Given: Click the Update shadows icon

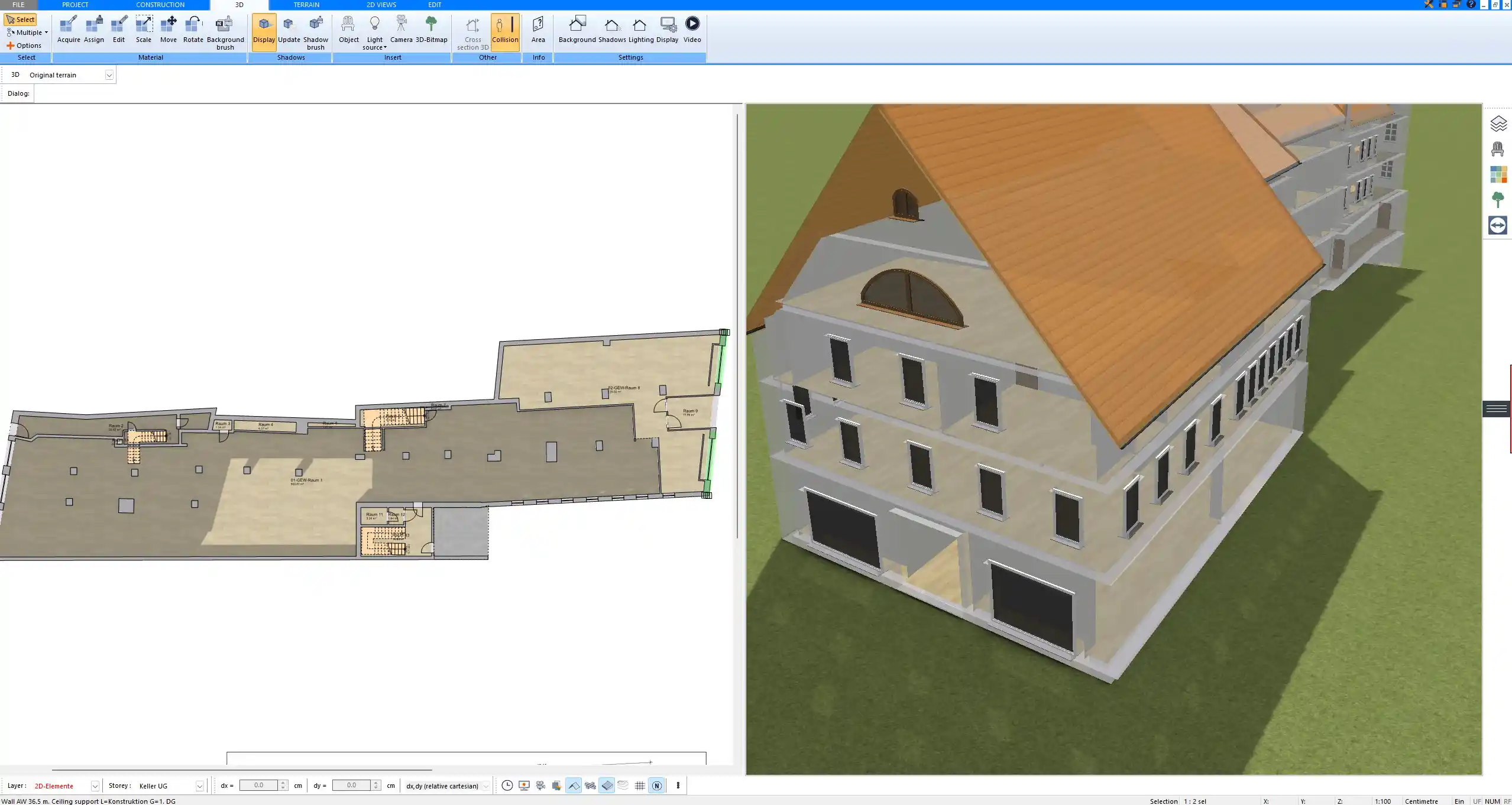Looking at the screenshot, I should click(289, 30).
